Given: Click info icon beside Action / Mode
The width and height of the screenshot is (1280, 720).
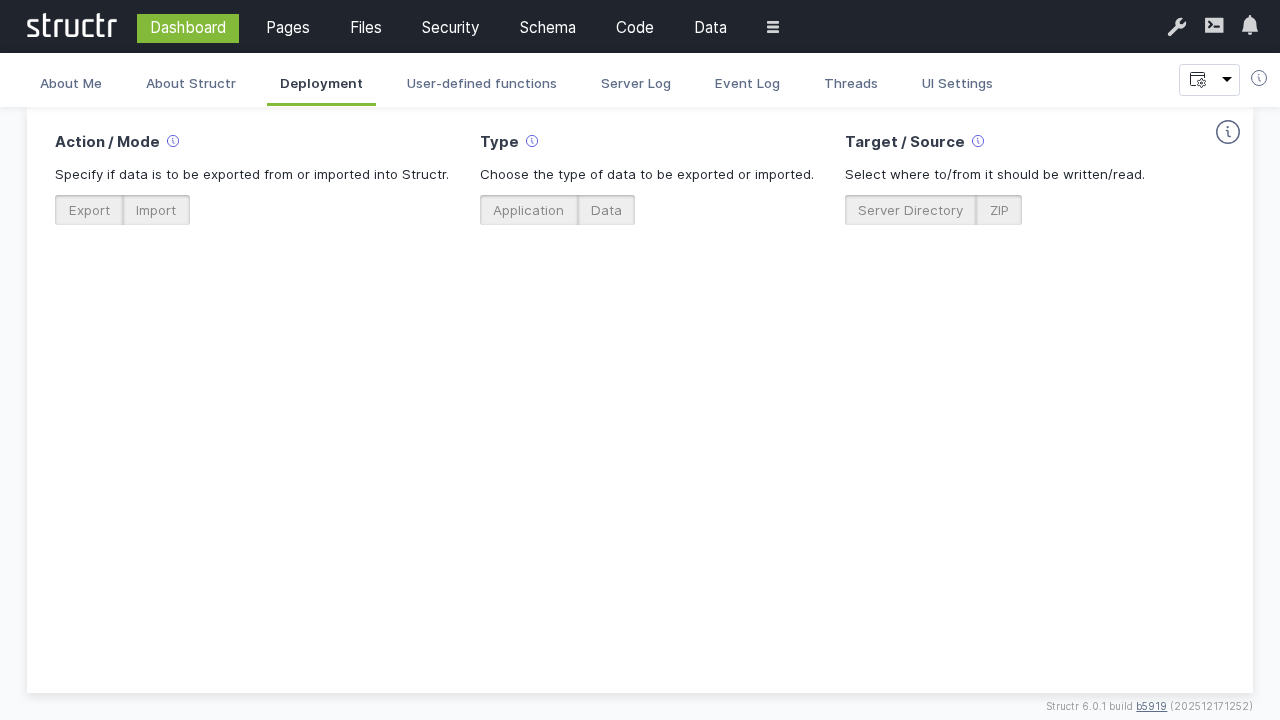Looking at the screenshot, I should (x=173, y=141).
